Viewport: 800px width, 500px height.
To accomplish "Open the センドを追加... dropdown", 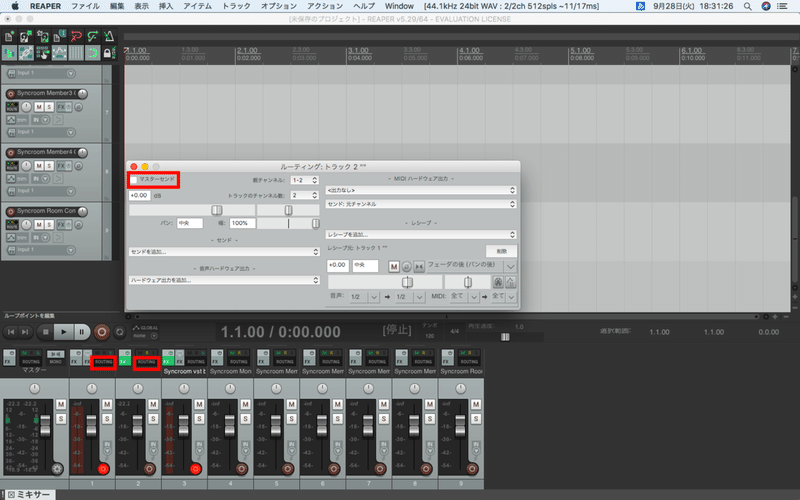I will [x=224, y=252].
